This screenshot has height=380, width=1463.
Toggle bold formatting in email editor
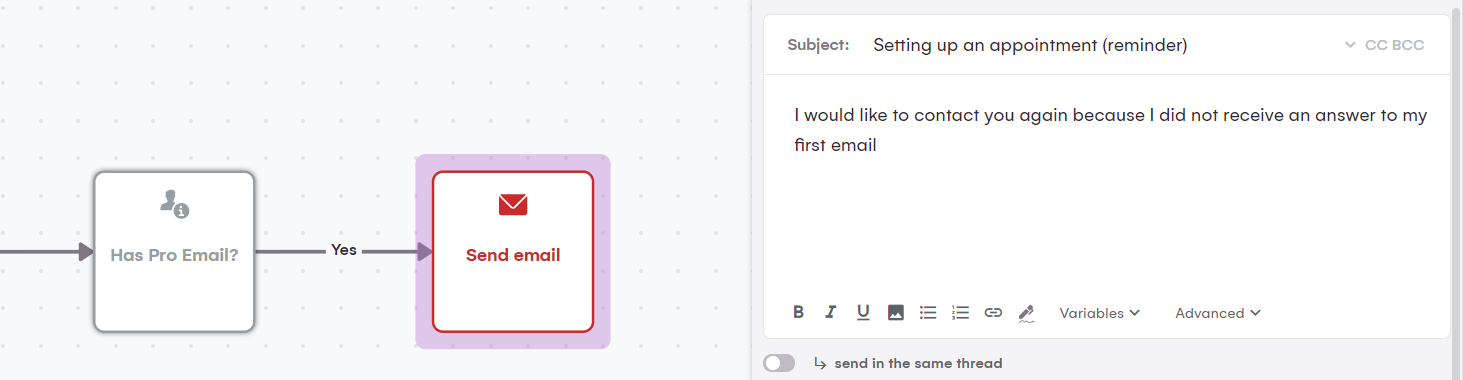coord(798,313)
